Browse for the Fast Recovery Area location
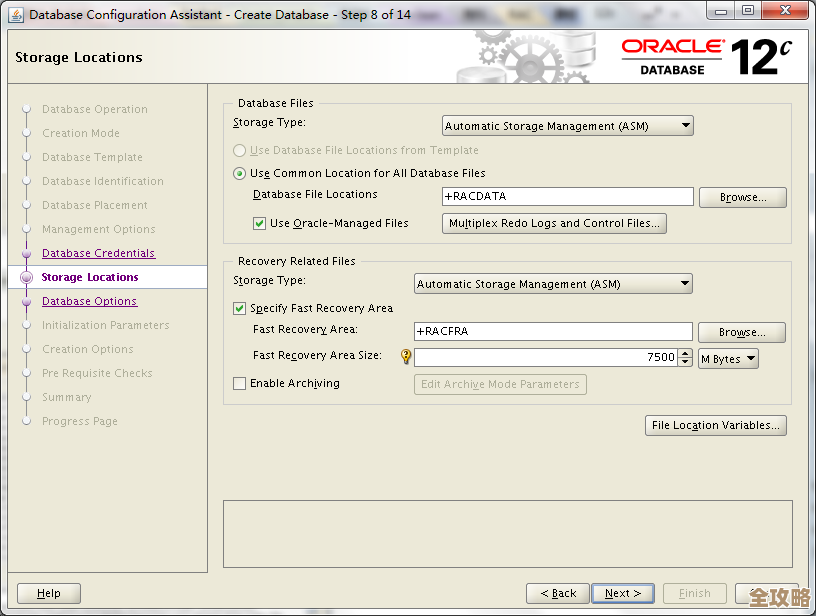 (x=741, y=332)
